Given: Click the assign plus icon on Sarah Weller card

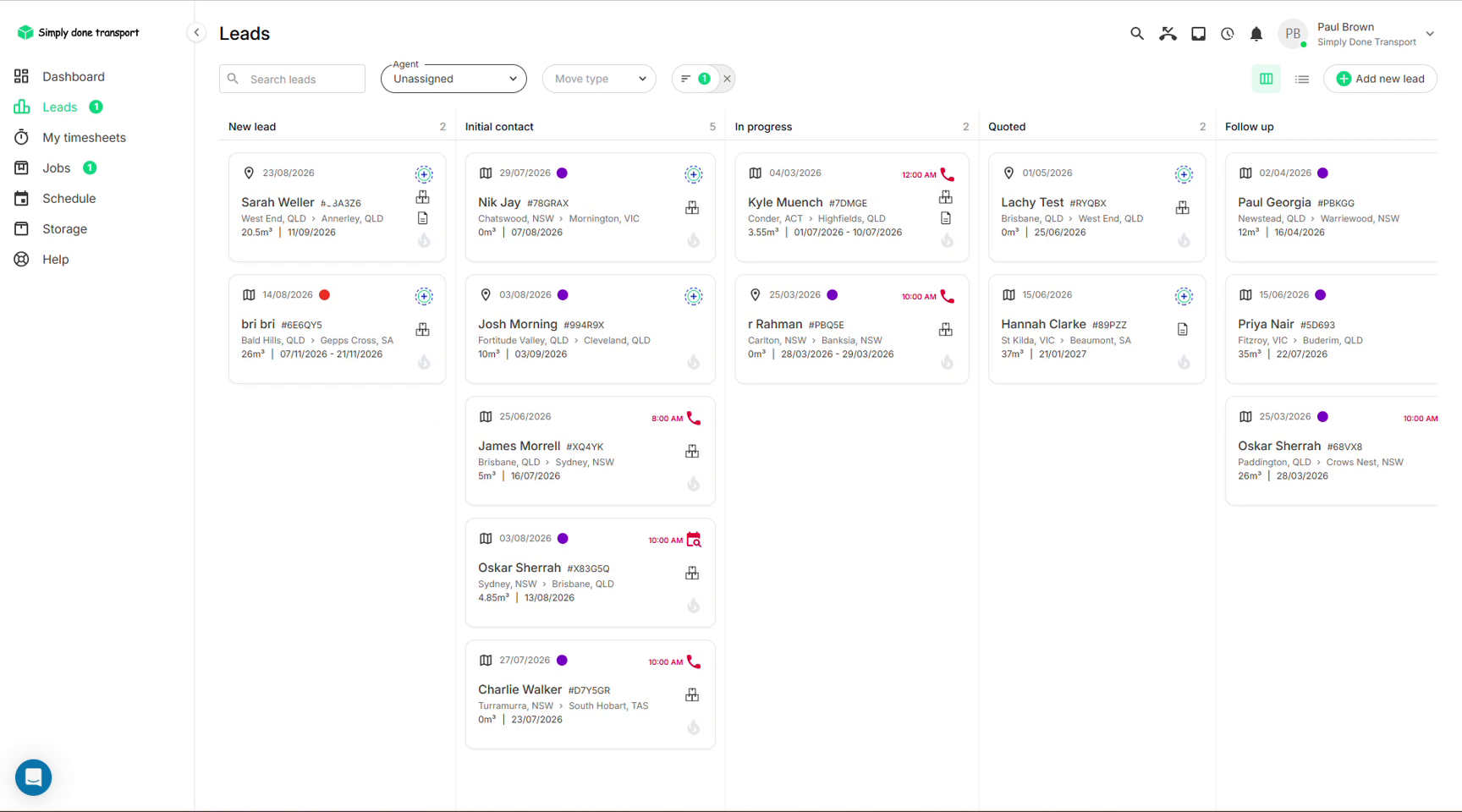Looking at the screenshot, I should coord(424,174).
